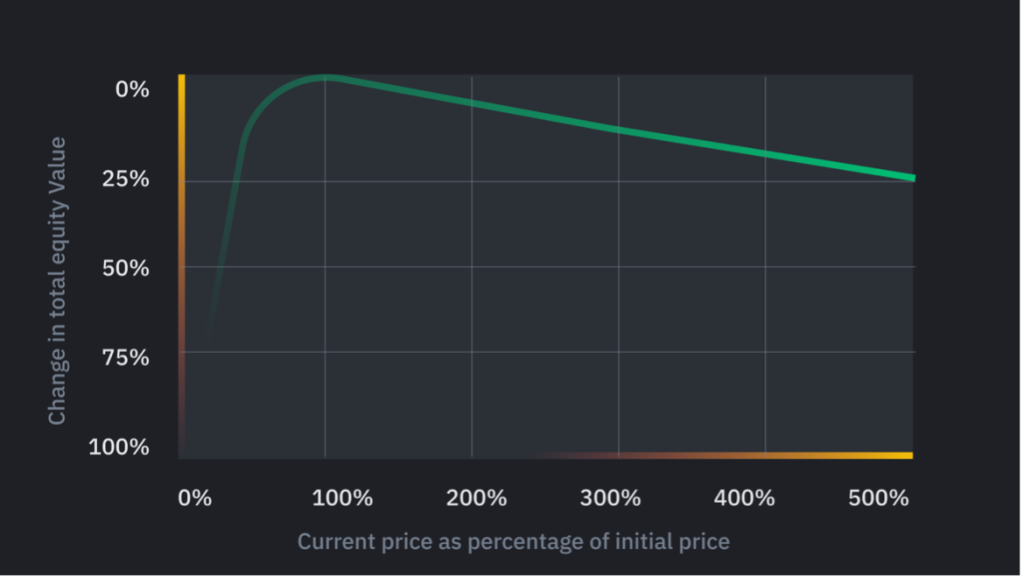
Task: Click the 0% x-axis label
Action: 195,498
